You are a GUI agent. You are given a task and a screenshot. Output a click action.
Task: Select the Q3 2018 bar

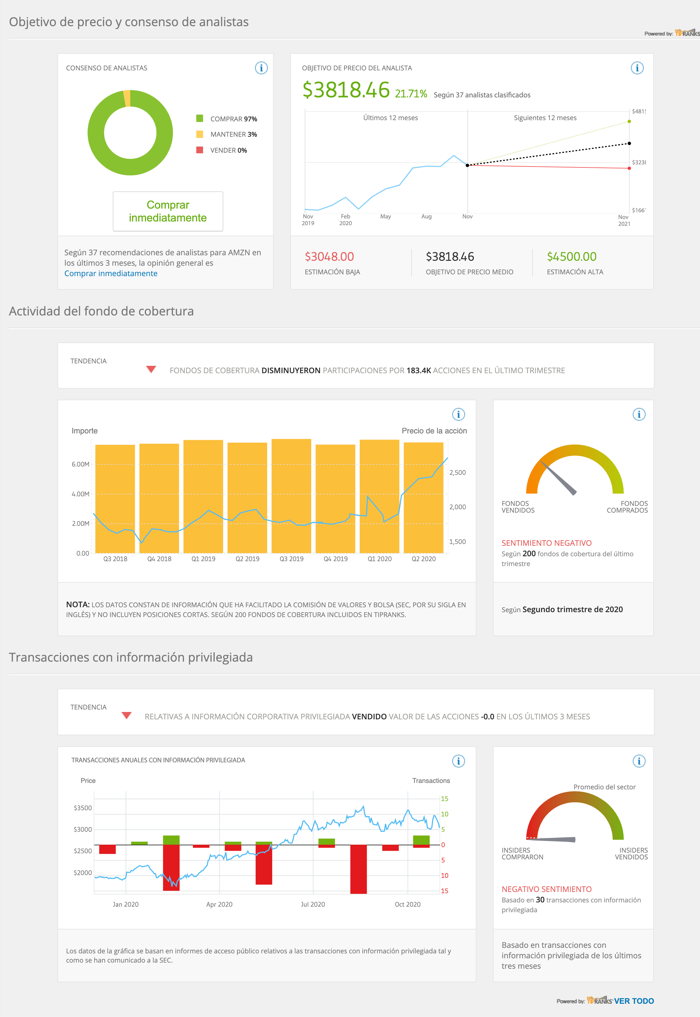point(115,499)
